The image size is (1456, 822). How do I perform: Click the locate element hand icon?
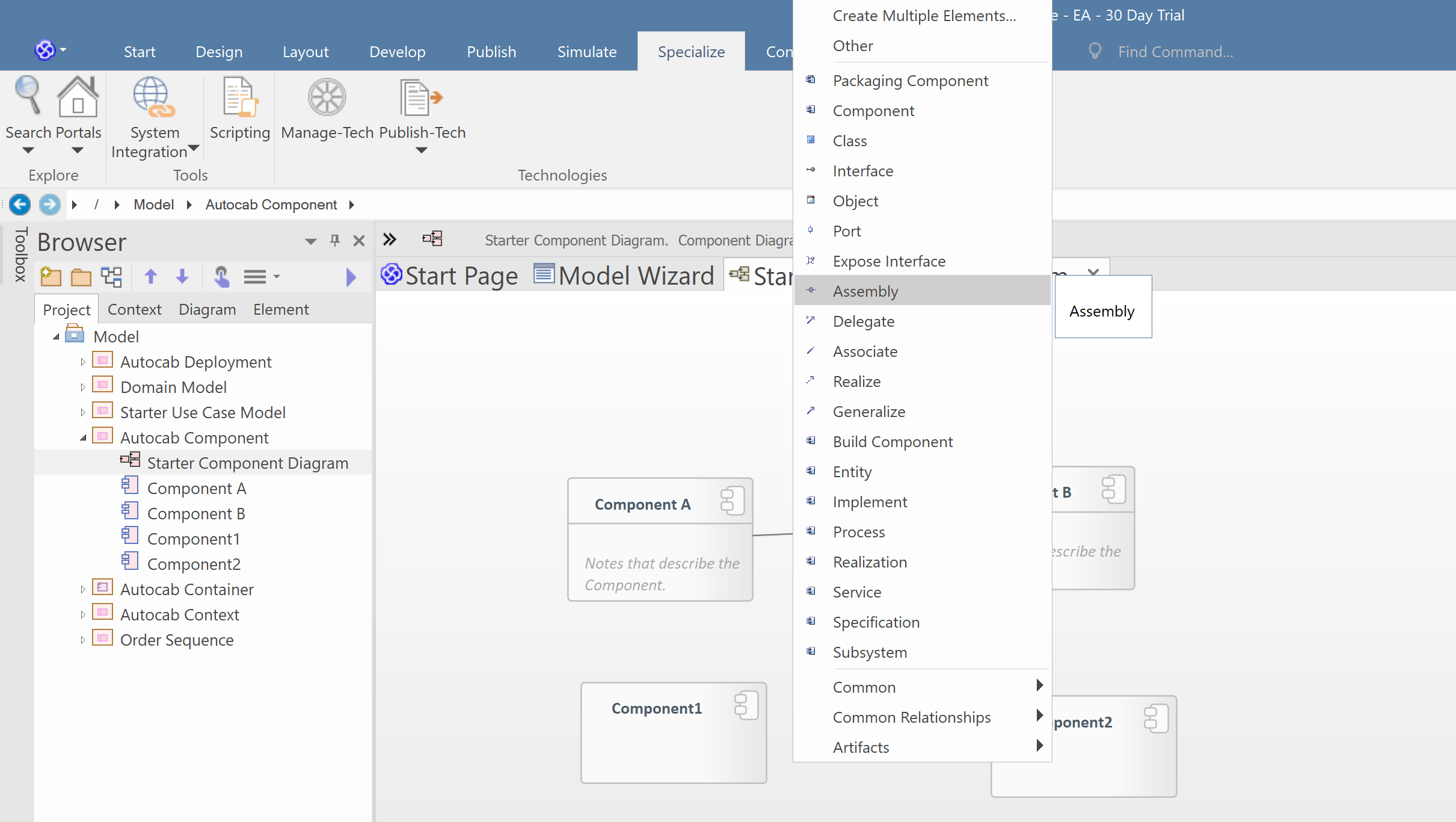pyautogui.click(x=221, y=277)
